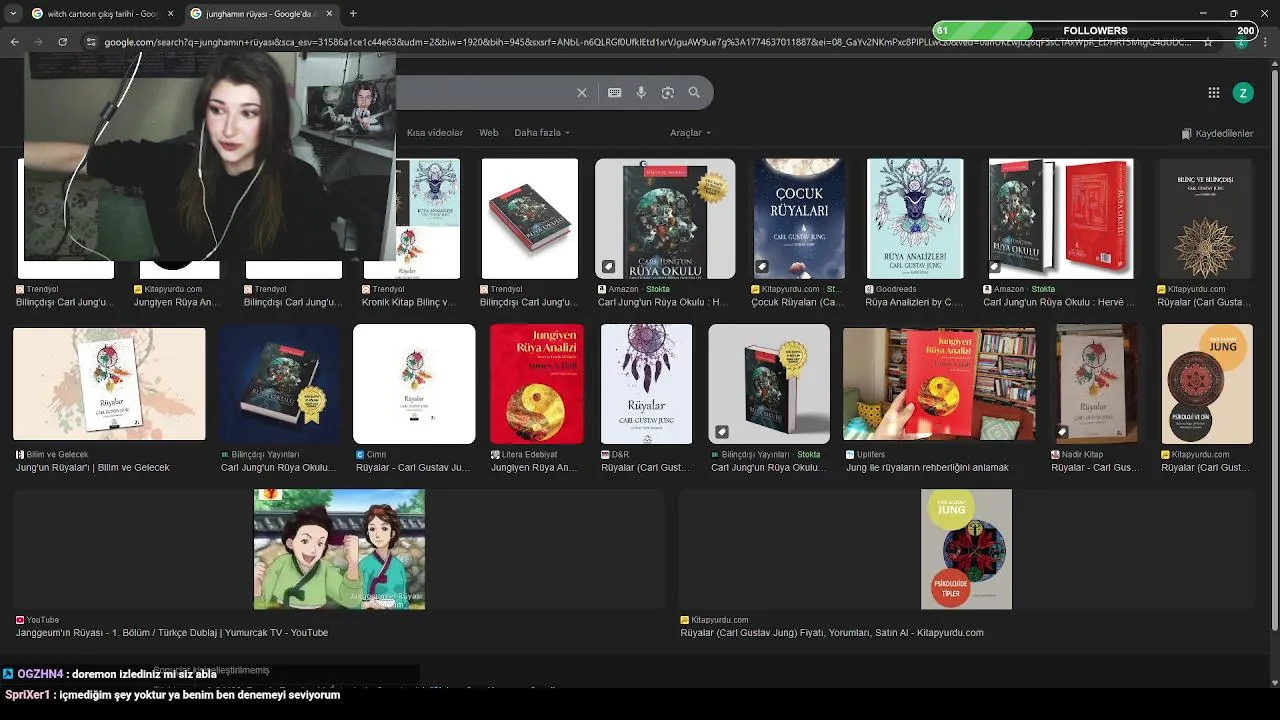Open the tab search dropdown arrow
The height and width of the screenshot is (720, 1280).
pos(13,13)
